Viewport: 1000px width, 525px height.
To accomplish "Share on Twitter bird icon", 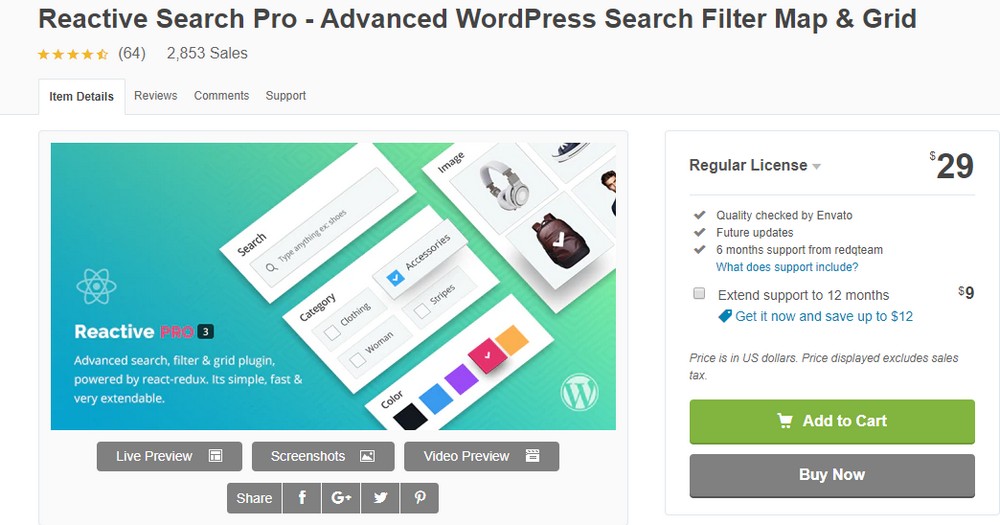I will (x=380, y=498).
